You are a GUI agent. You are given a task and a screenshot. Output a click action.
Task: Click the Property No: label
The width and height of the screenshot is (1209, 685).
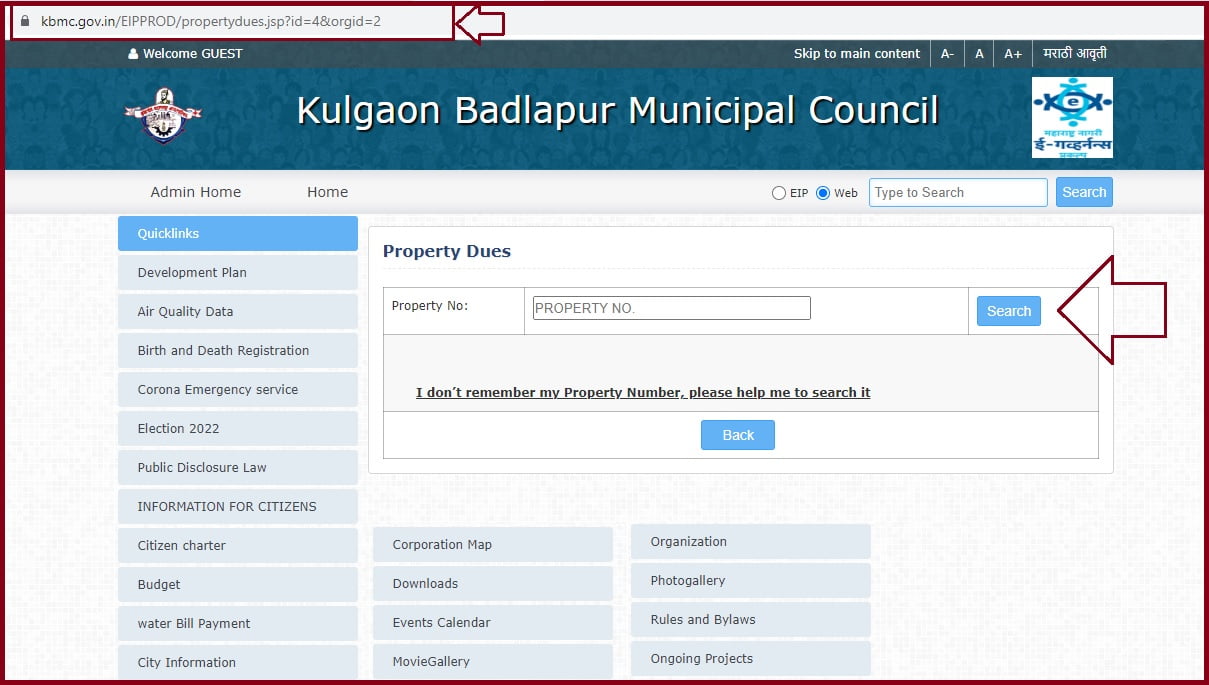pos(430,306)
